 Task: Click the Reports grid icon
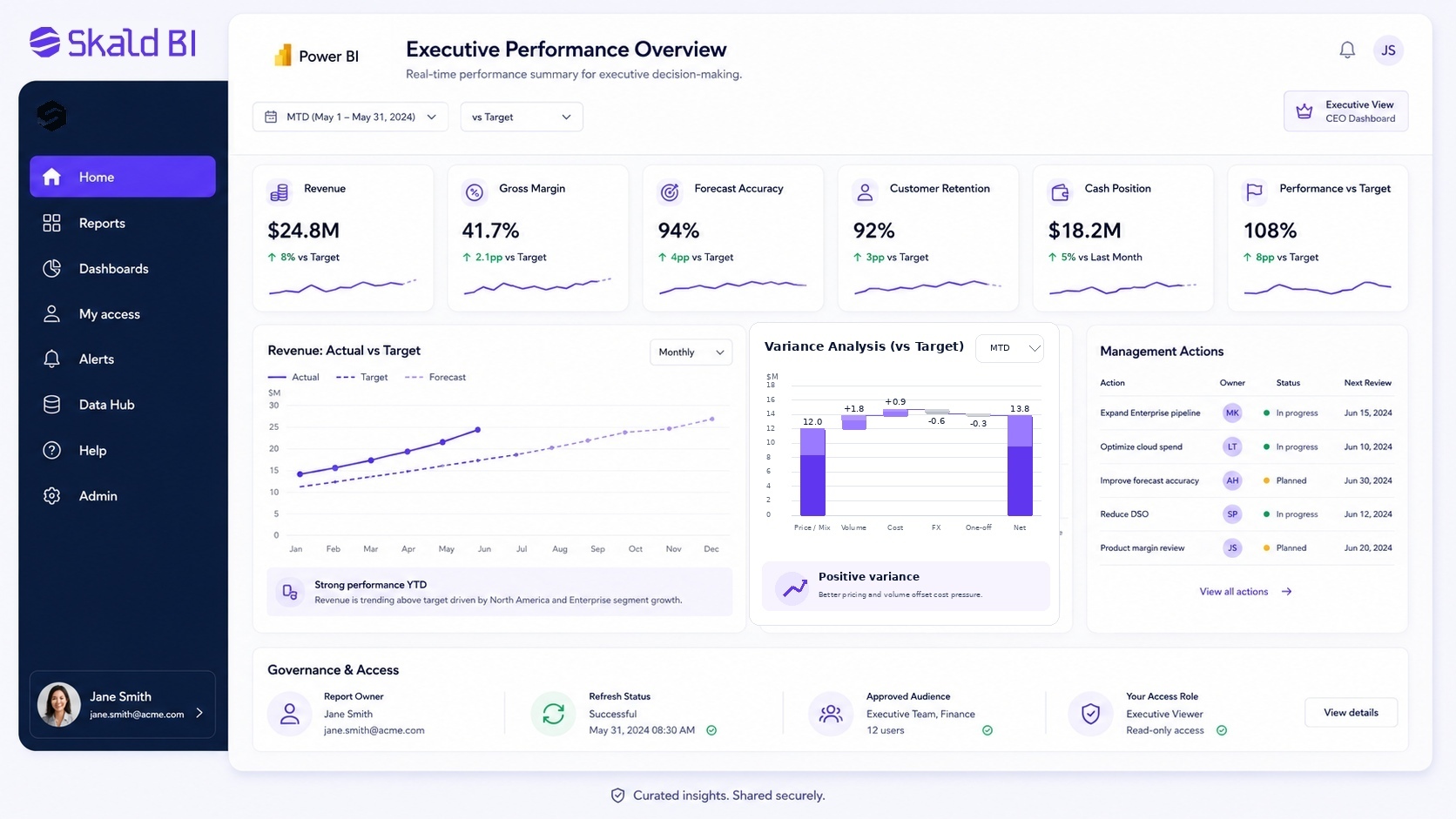click(51, 223)
